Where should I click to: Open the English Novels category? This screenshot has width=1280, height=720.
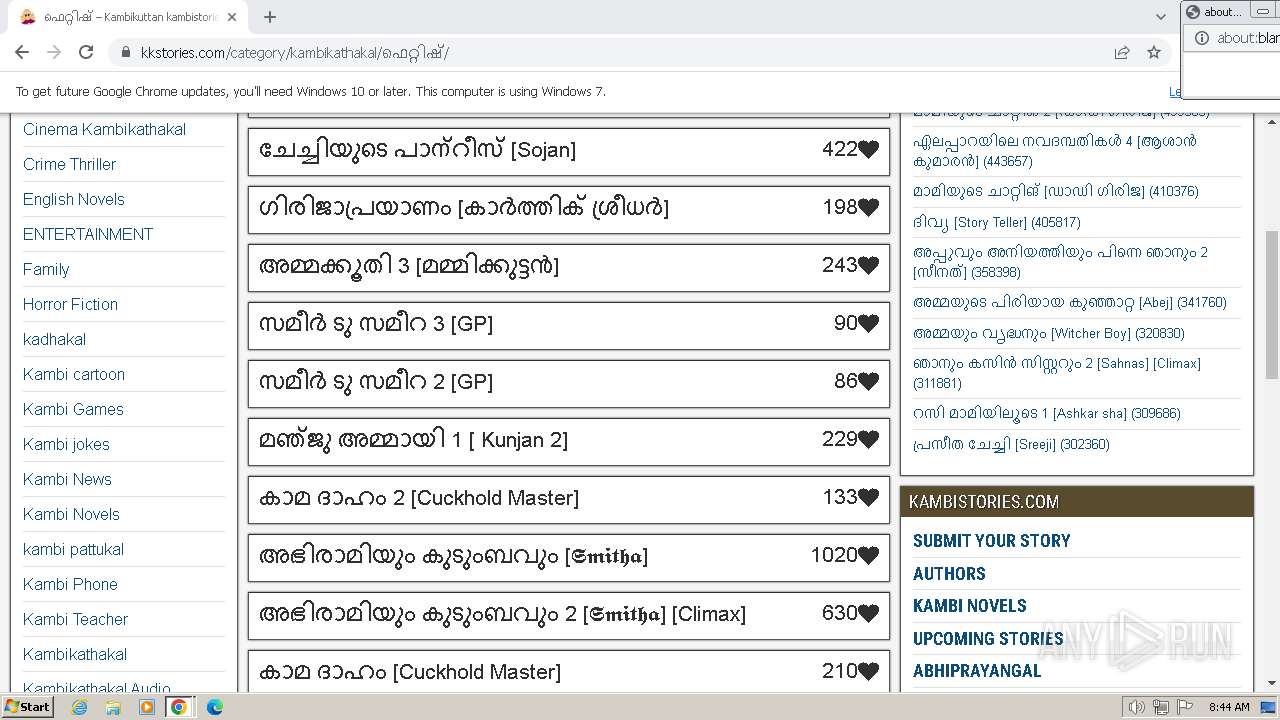(x=74, y=199)
